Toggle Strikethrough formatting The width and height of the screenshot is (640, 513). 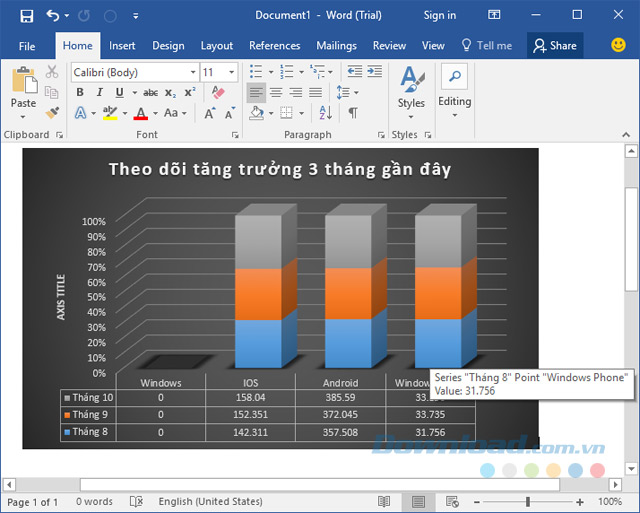tap(148, 93)
